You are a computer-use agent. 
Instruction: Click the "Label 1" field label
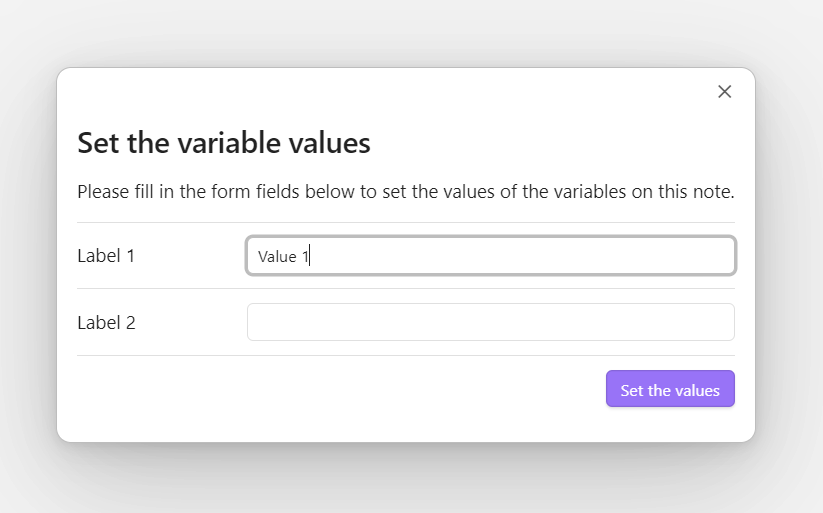tap(106, 256)
